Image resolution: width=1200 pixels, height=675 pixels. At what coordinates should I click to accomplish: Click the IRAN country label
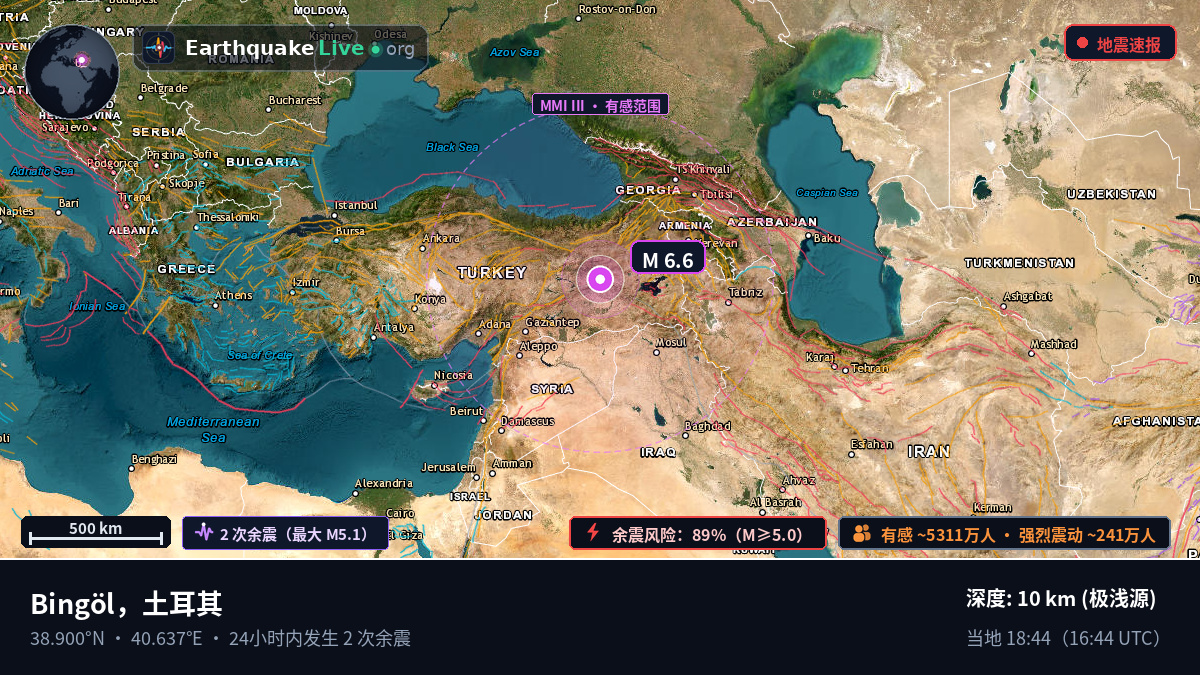929,451
